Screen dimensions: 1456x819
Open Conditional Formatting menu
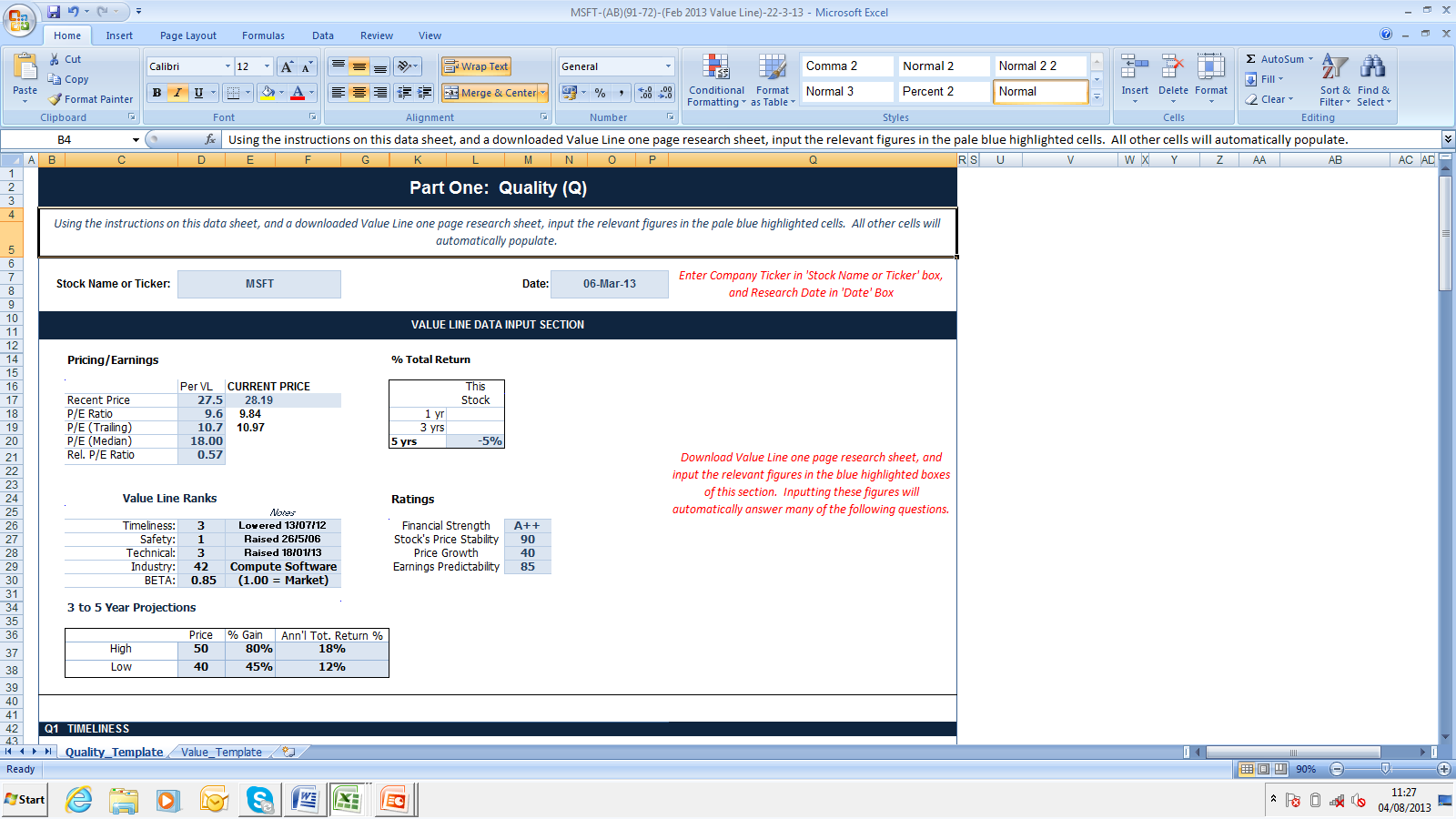(x=716, y=80)
